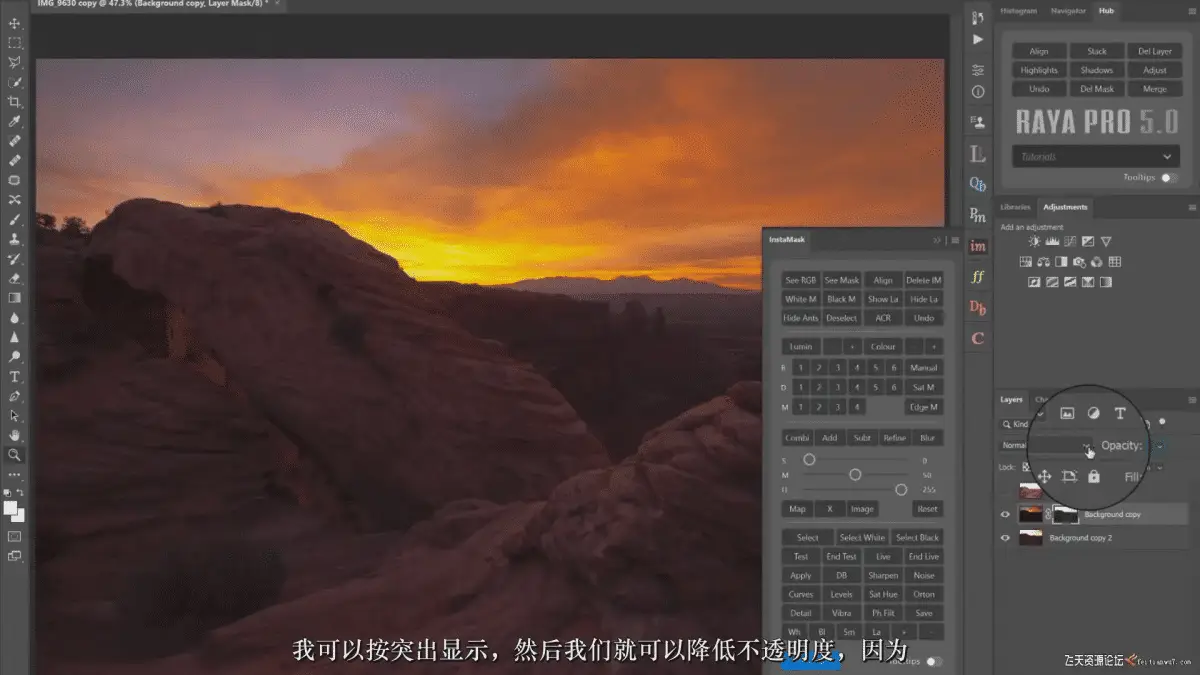Toggle Tooltips switch in InstaMask panel
Image resolution: width=1200 pixels, height=675 pixels.
(x=934, y=661)
